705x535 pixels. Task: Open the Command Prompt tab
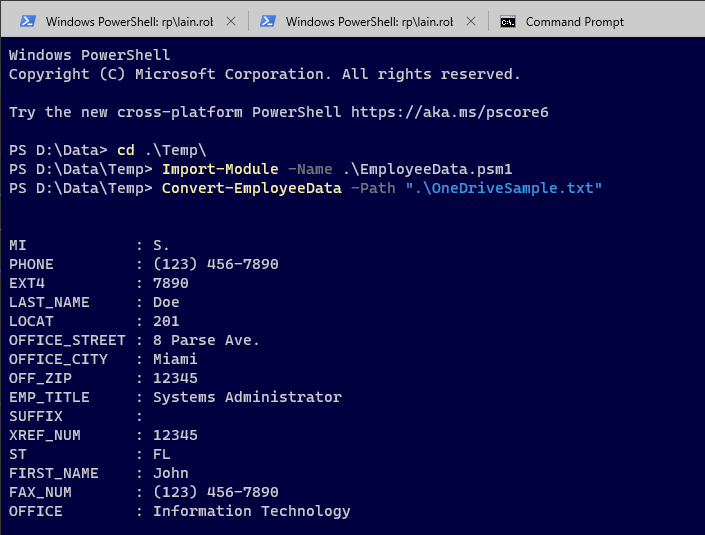(x=574, y=21)
